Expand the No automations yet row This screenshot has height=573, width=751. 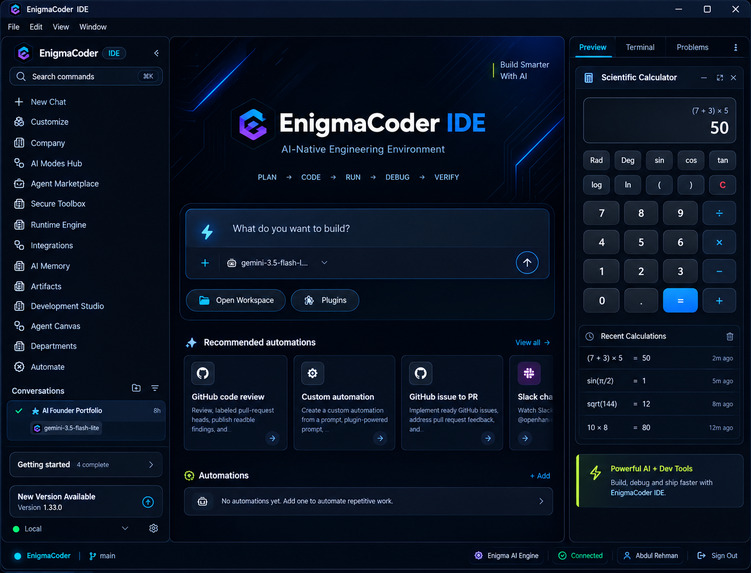[368, 501]
